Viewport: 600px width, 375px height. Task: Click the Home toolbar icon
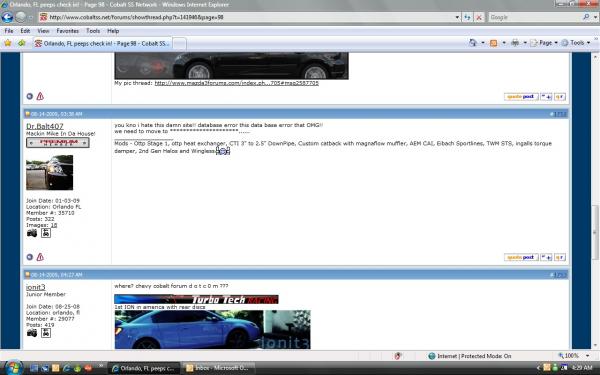point(473,43)
